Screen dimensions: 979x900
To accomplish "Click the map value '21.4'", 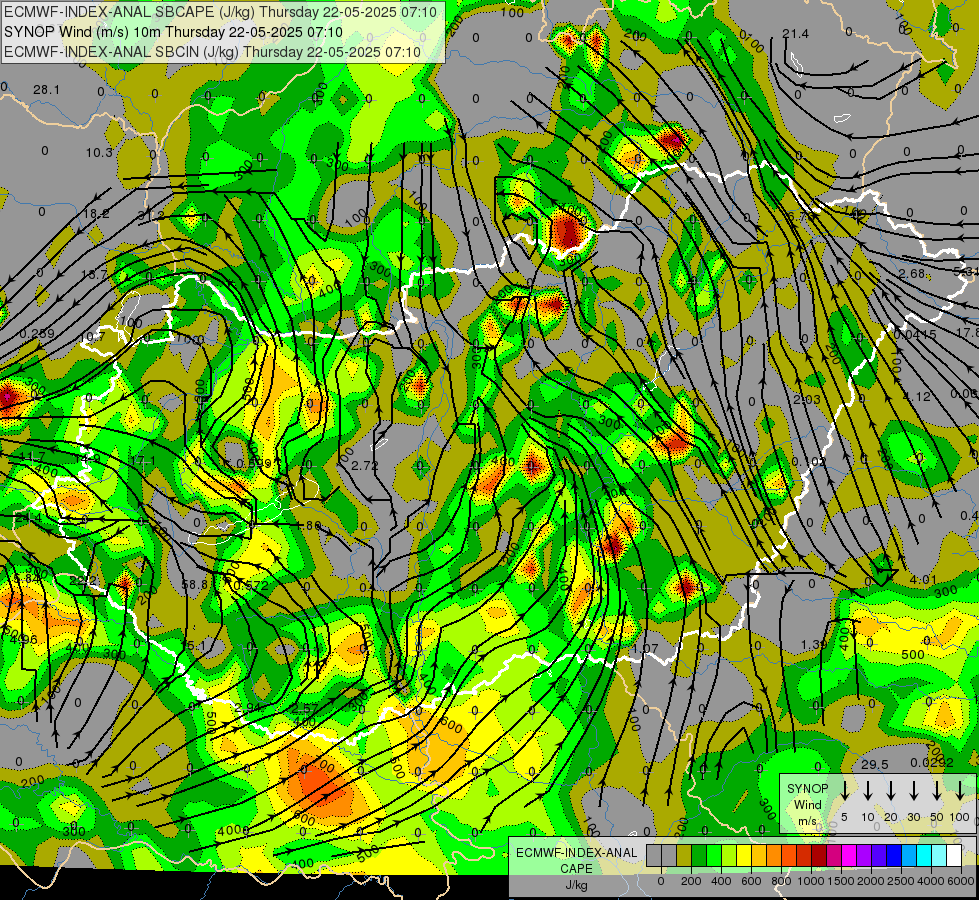I will tap(795, 34).
